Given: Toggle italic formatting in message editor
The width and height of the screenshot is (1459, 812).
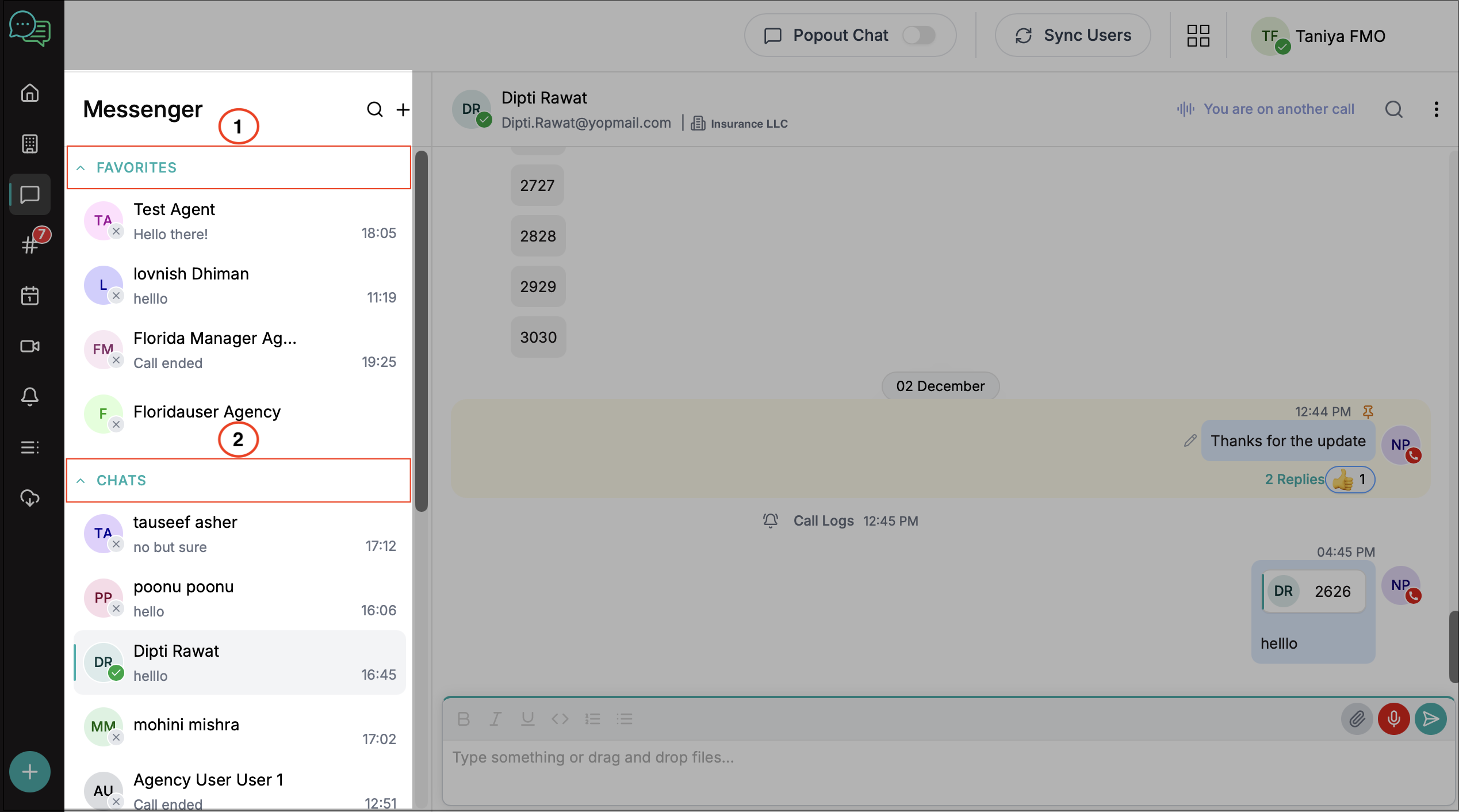Looking at the screenshot, I should click(x=495, y=719).
